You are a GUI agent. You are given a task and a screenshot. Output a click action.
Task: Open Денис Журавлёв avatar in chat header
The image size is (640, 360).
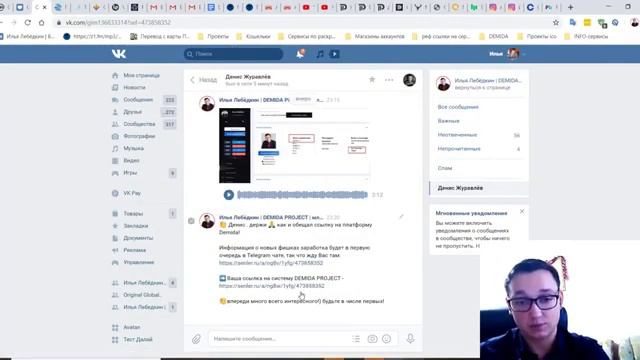click(409, 80)
